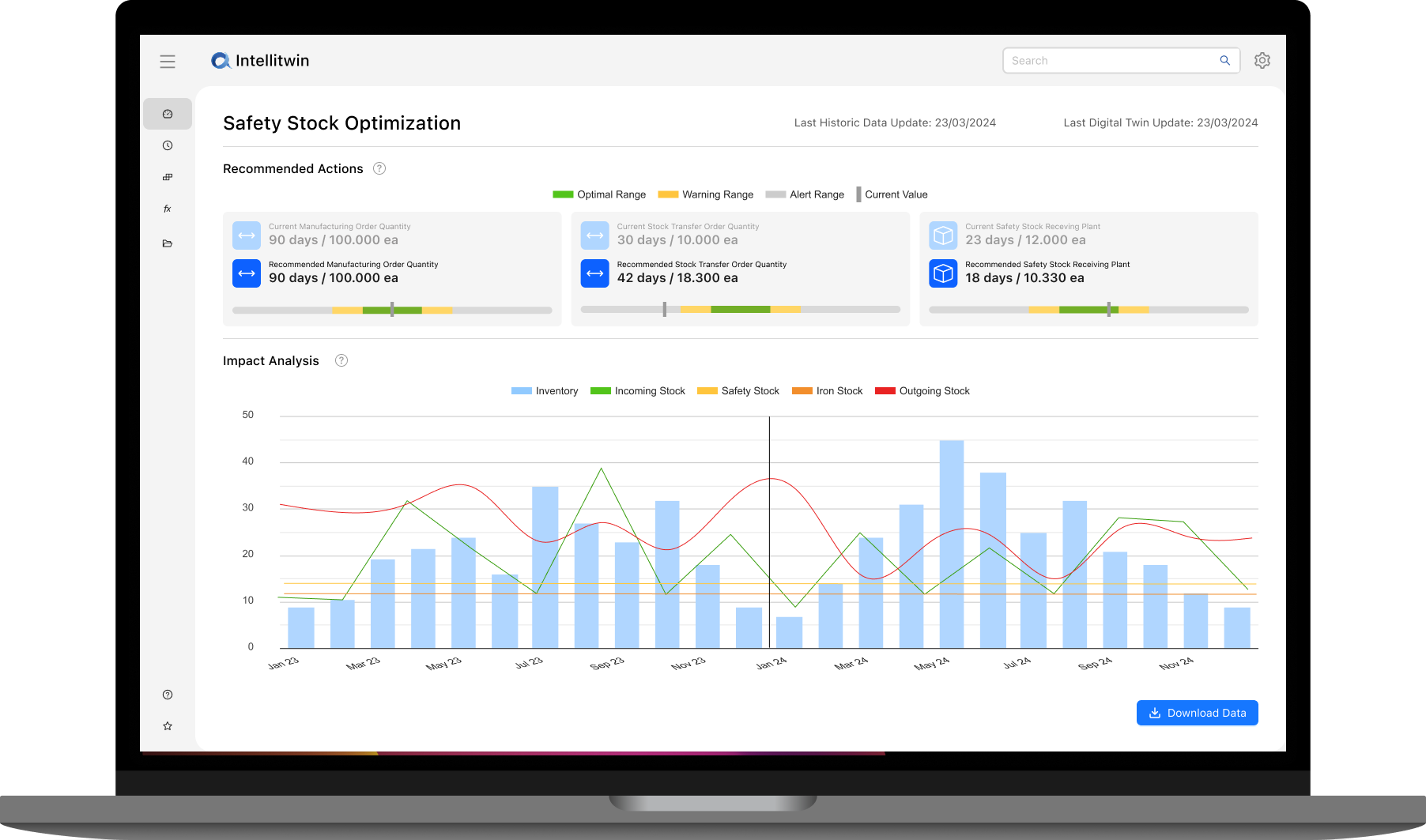Open the Intellitwin logo icon
The height and width of the screenshot is (840, 1426).
221,60
